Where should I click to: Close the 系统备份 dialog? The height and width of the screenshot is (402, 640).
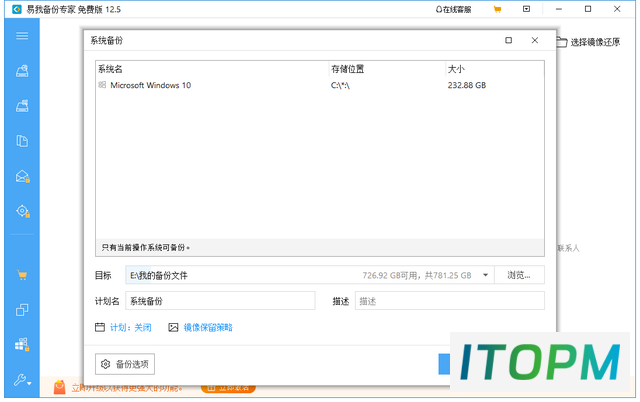click(x=535, y=40)
